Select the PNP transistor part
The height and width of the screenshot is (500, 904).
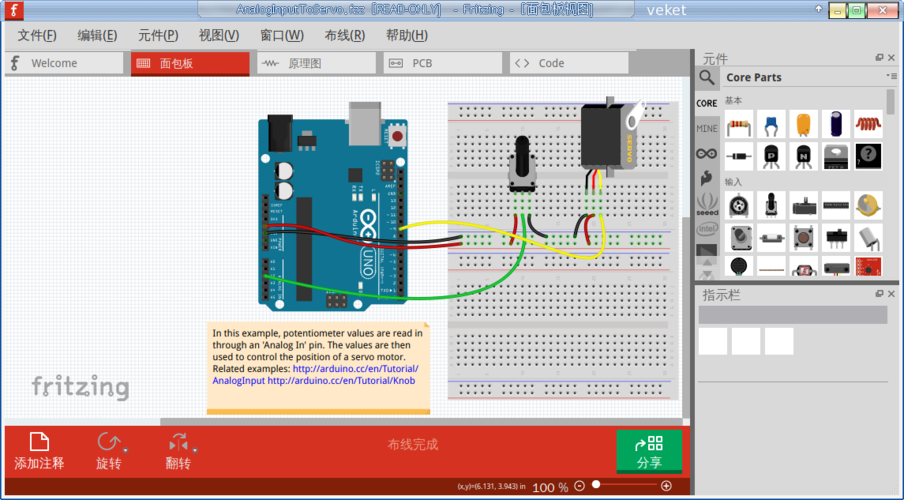tap(771, 156)
